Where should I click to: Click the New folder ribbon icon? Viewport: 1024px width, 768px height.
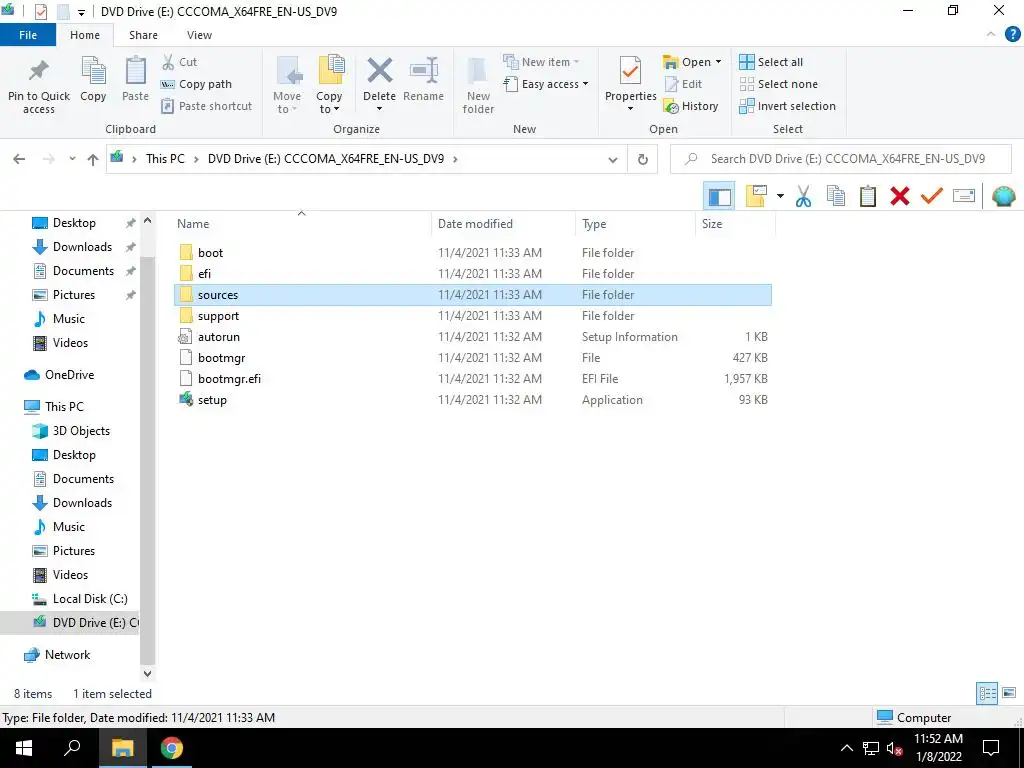478,72
